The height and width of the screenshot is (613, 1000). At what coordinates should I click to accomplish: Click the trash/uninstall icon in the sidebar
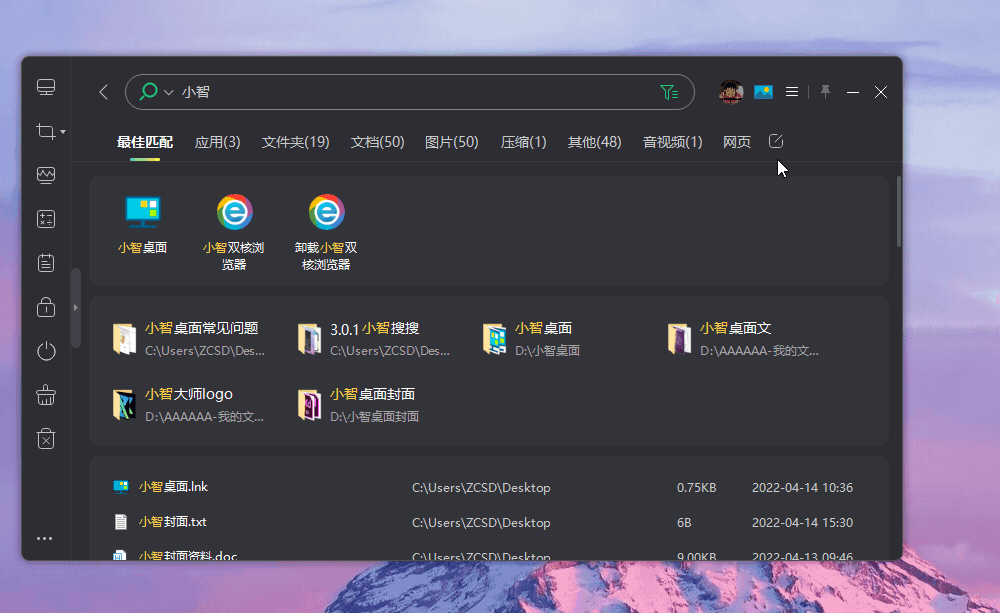tap(45, 438)
